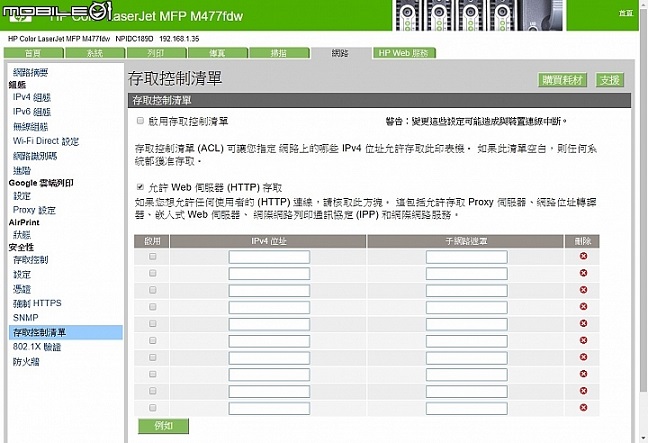Toggle the enable checkbox in the seventh row

point(152,357)
